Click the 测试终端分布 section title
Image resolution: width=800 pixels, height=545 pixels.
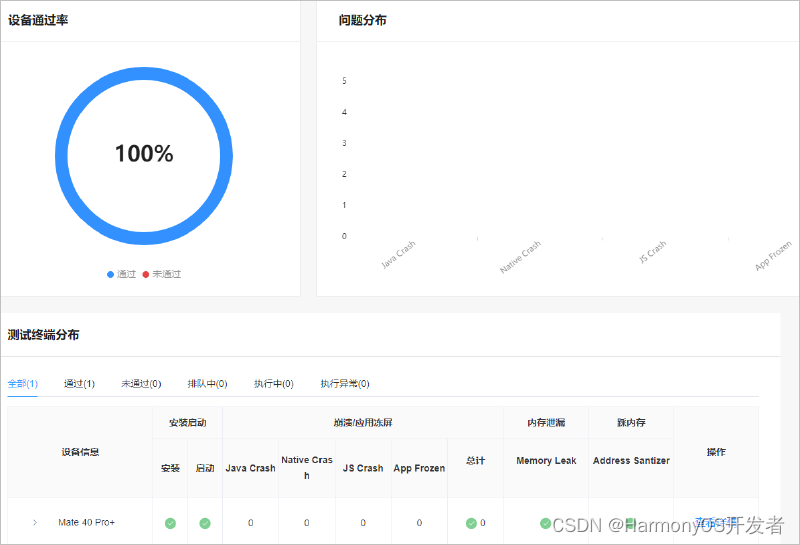(x=43, y=335)
